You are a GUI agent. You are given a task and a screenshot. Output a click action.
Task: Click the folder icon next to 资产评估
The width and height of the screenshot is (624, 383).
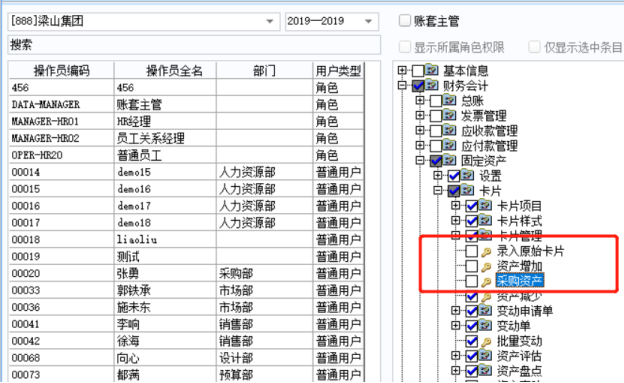(486, 356)
